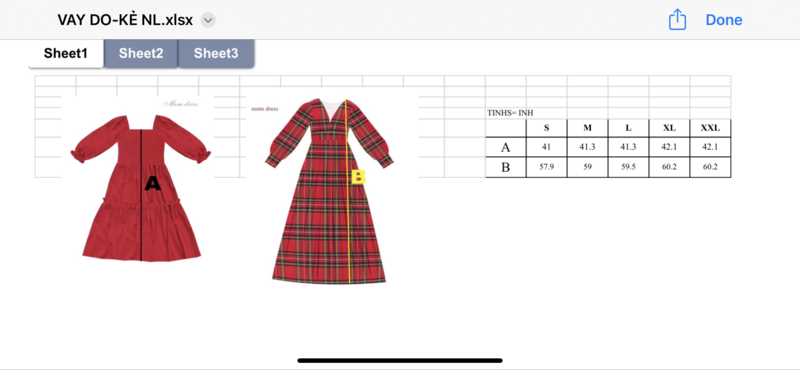Tap the home indicator bar

click(400, 360)
